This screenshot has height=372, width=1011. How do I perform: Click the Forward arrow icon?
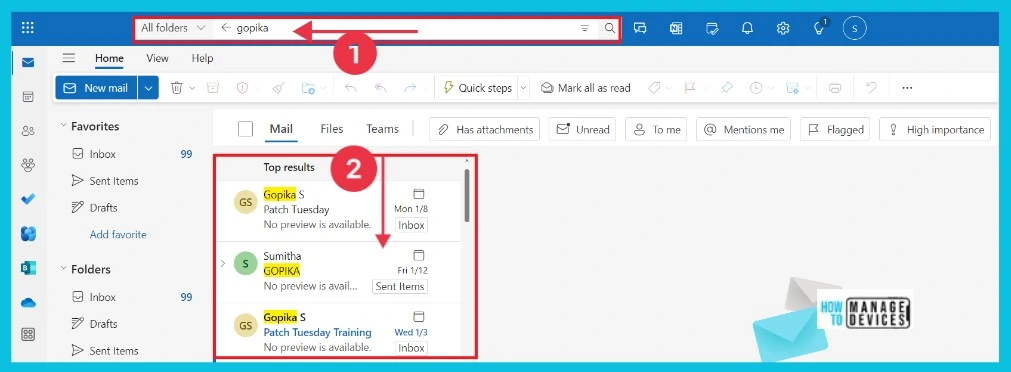[410, 88]
